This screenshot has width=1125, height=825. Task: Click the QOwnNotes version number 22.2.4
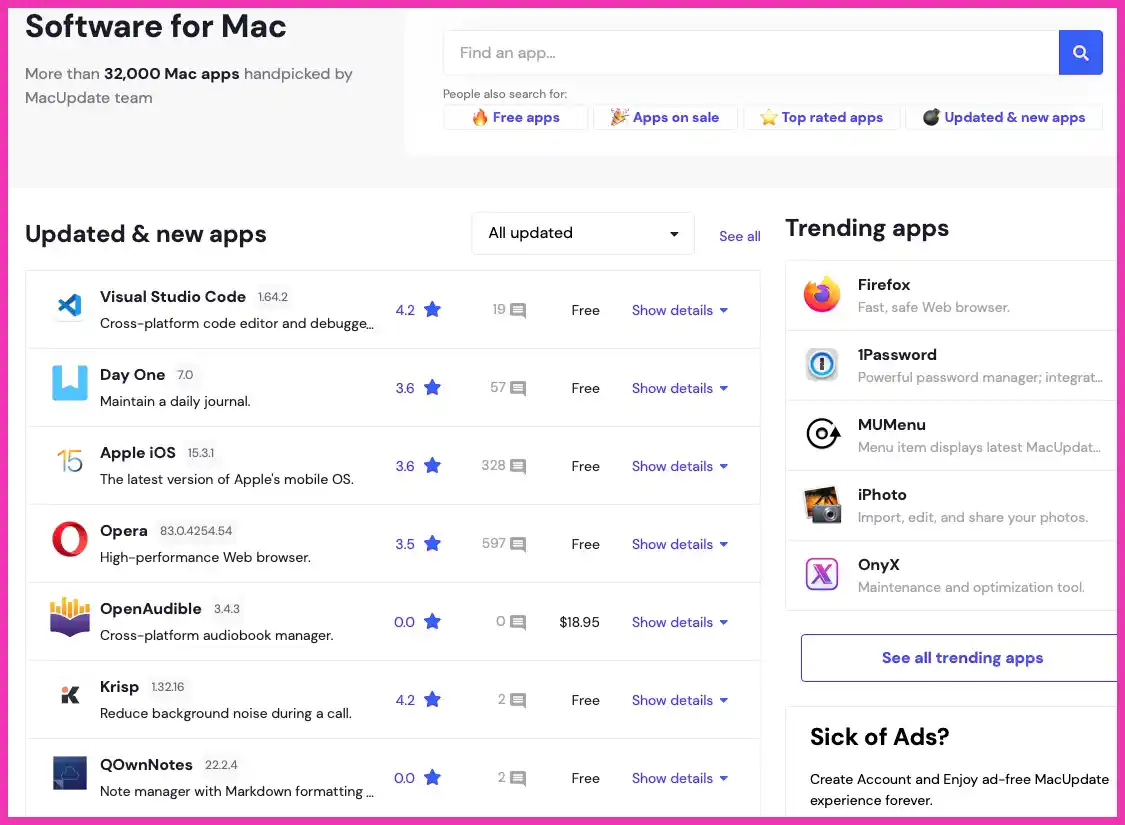[221, 765]
